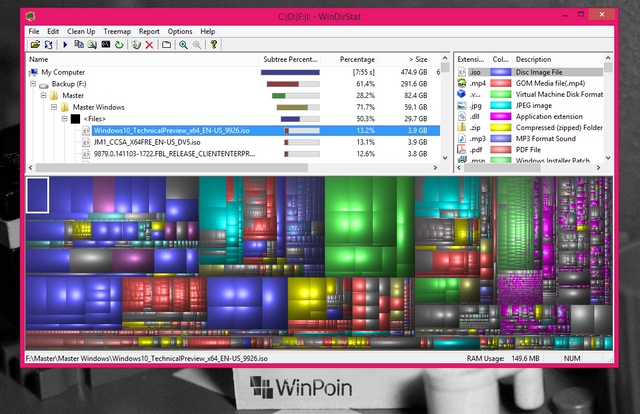
Task: Click the green Refresh Selected icon
Action: click(x=119, y=45)
